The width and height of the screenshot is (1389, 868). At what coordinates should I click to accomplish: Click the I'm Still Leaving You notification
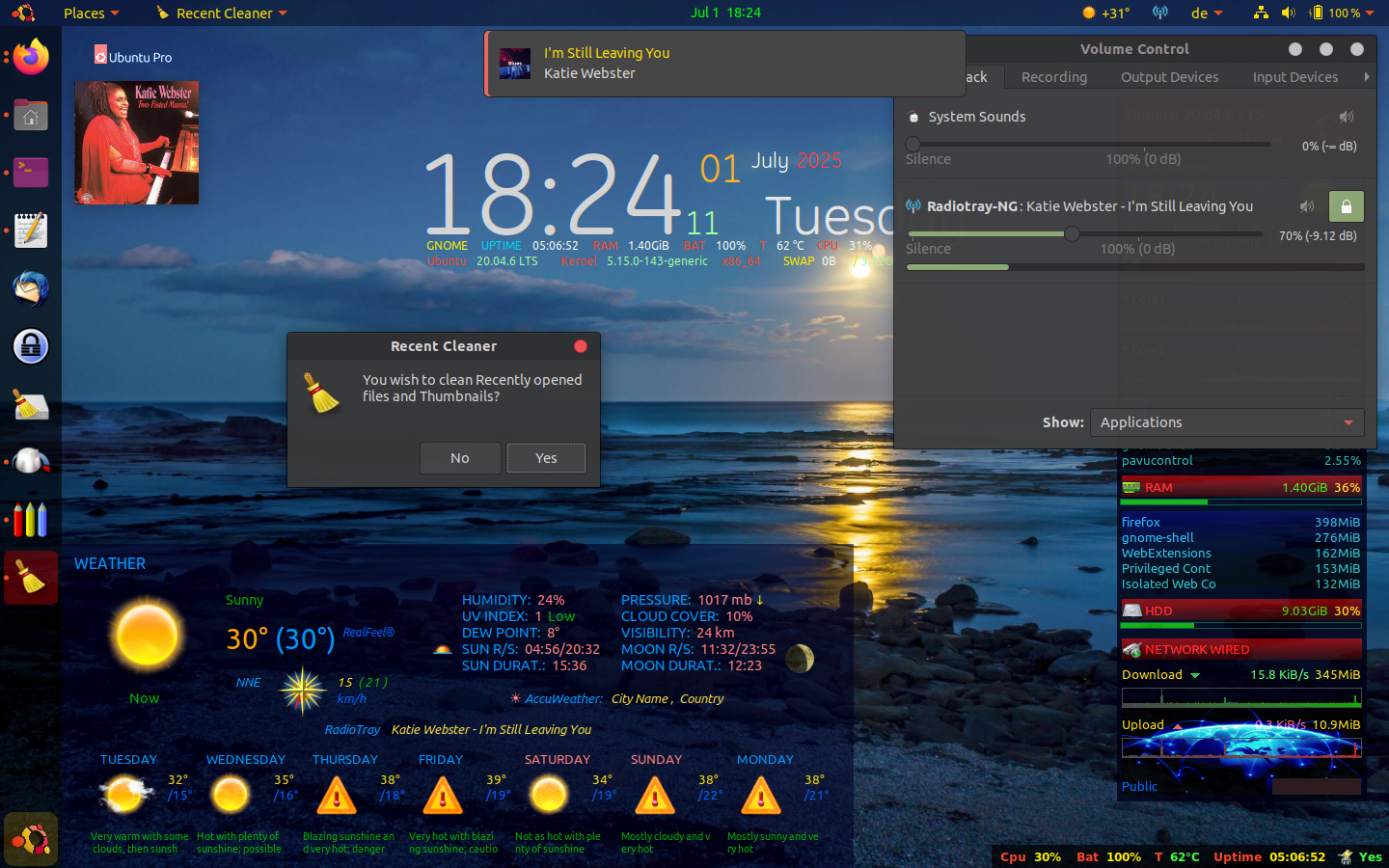[725, 64]
